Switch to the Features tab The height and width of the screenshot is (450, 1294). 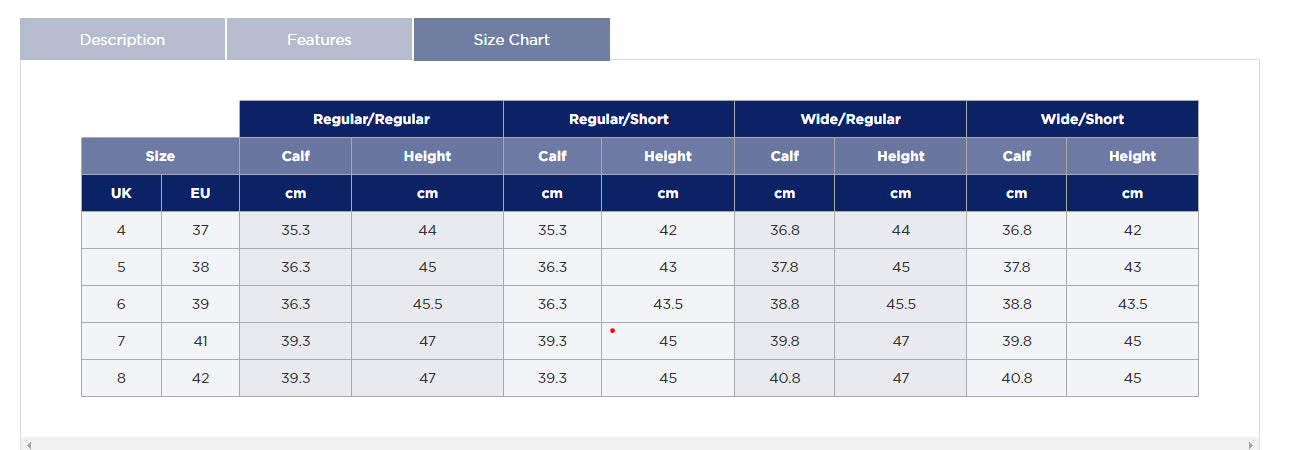pyautogui.click(x=319, y=40)
